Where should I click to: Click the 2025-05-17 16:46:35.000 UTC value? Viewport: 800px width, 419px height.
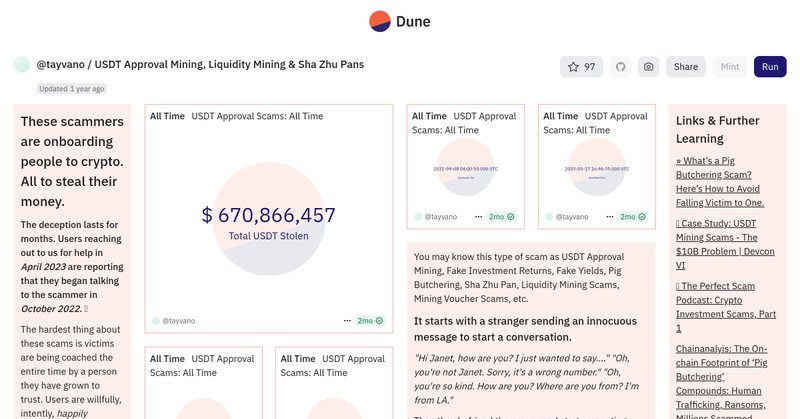coord(596,169)
